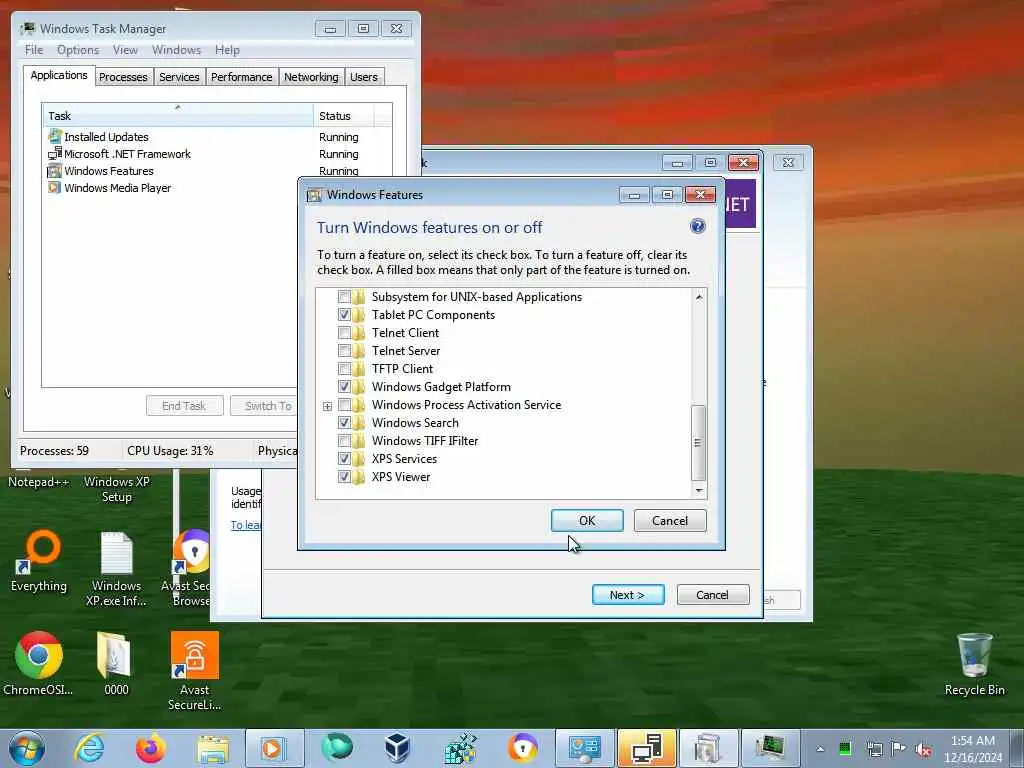Cancel the Windows Features dialog

coord(670,520)
